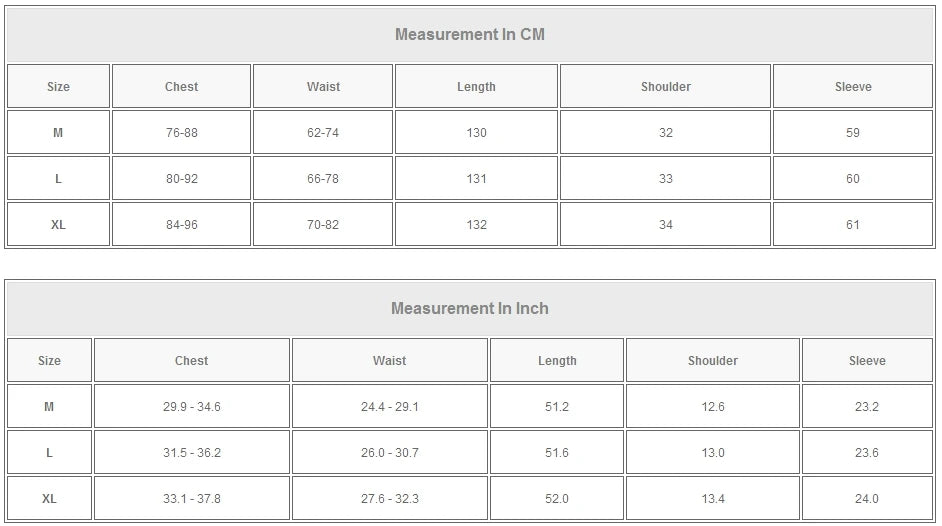This screenshot has width=942, height=526.
Task: Select the length cell showing 132
Action: coord(476,225)
